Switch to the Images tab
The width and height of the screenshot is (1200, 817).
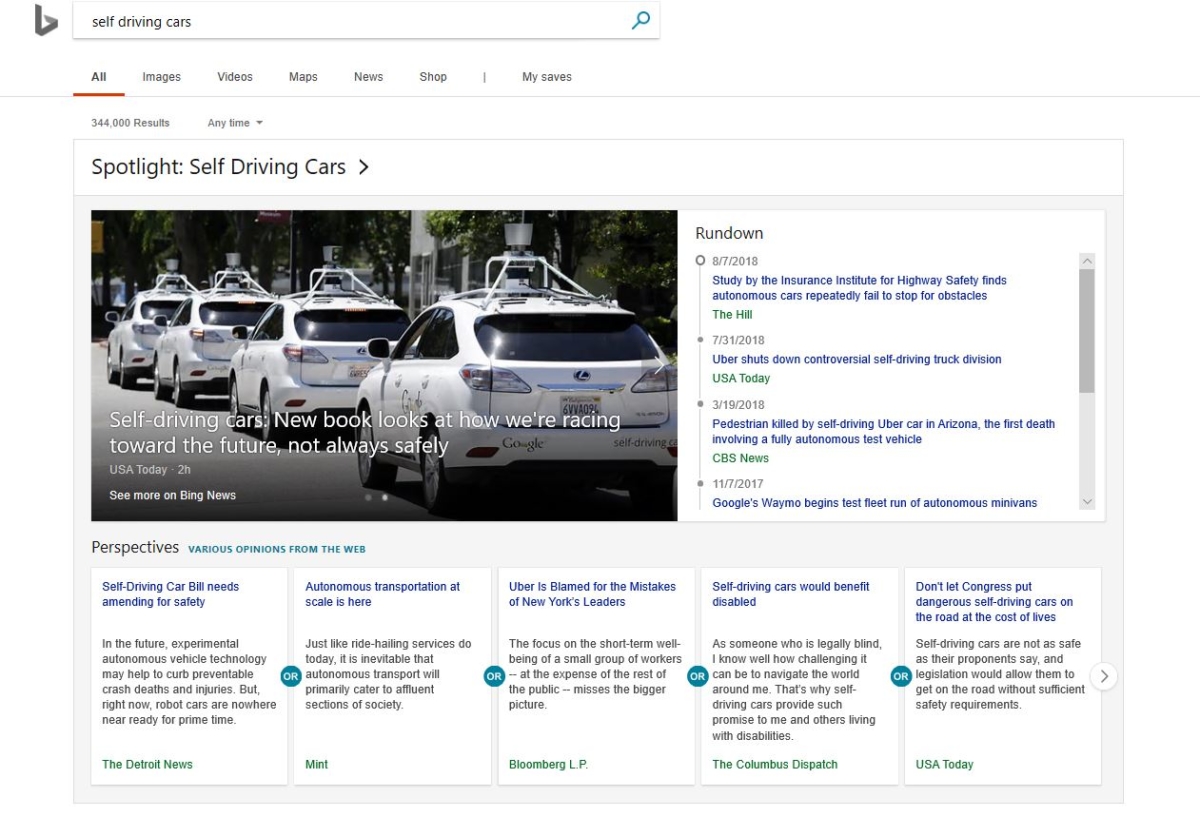click(160, 76)
